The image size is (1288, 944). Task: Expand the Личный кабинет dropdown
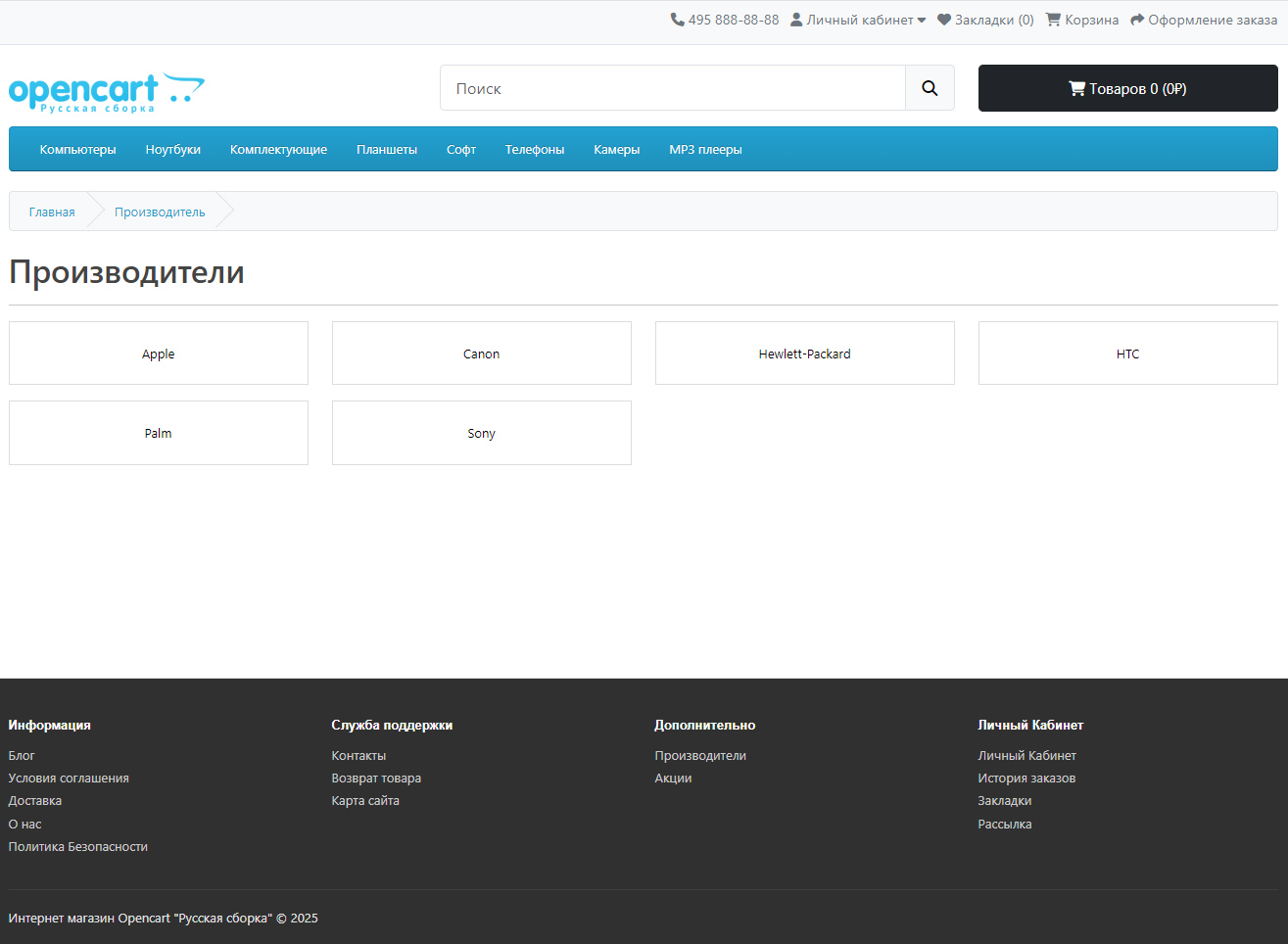[x=858, y=20]
